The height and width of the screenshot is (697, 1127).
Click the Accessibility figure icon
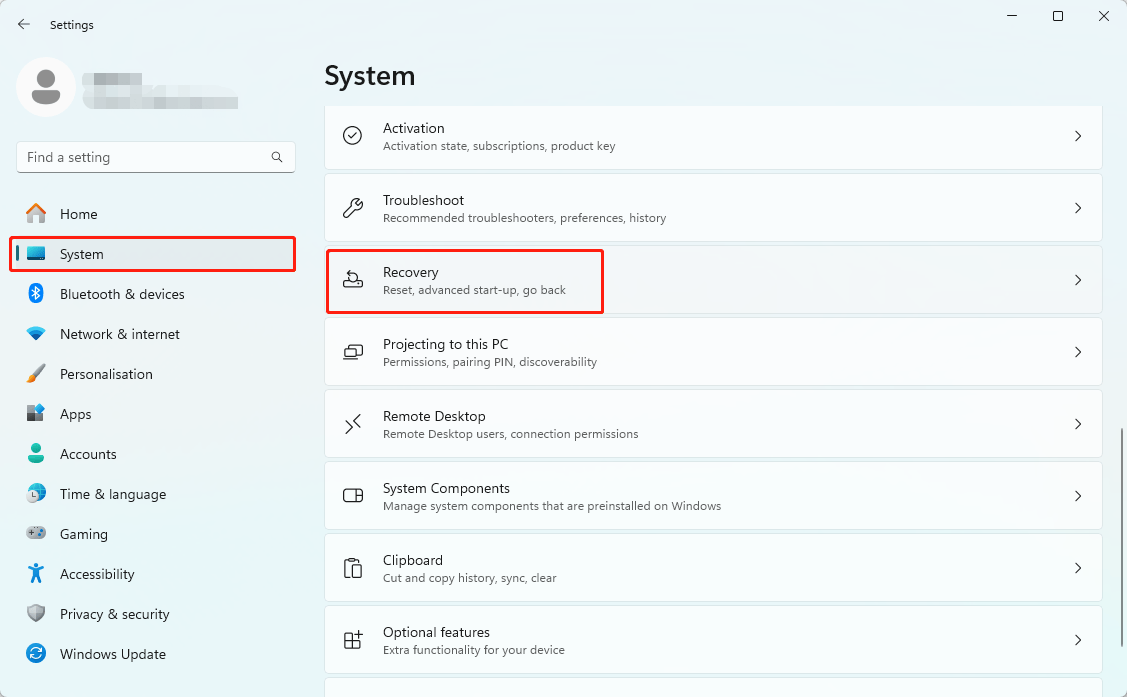click(36, 573)
